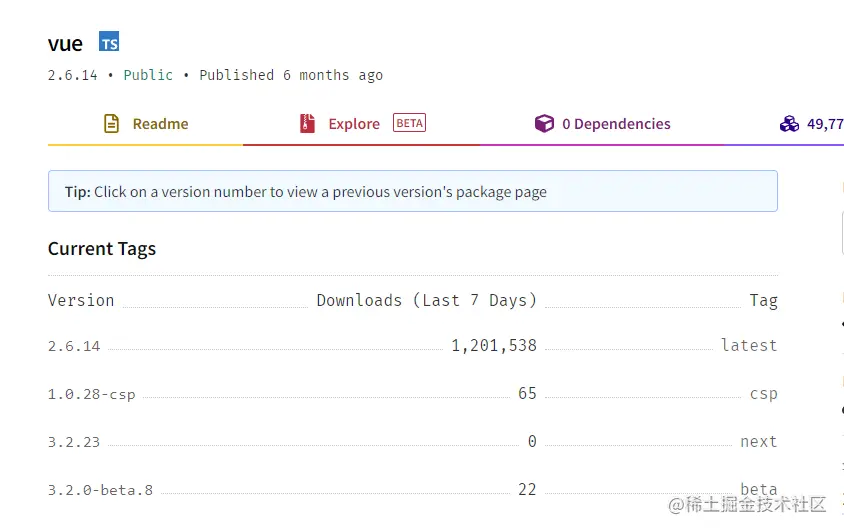
Task: Click the 65 downloads value
Action: [x=528, y=394]
